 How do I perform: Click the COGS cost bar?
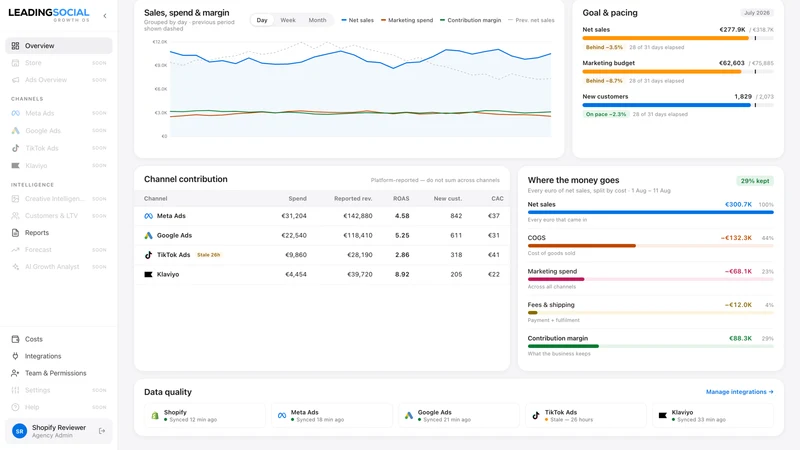(x=651, y=246)
